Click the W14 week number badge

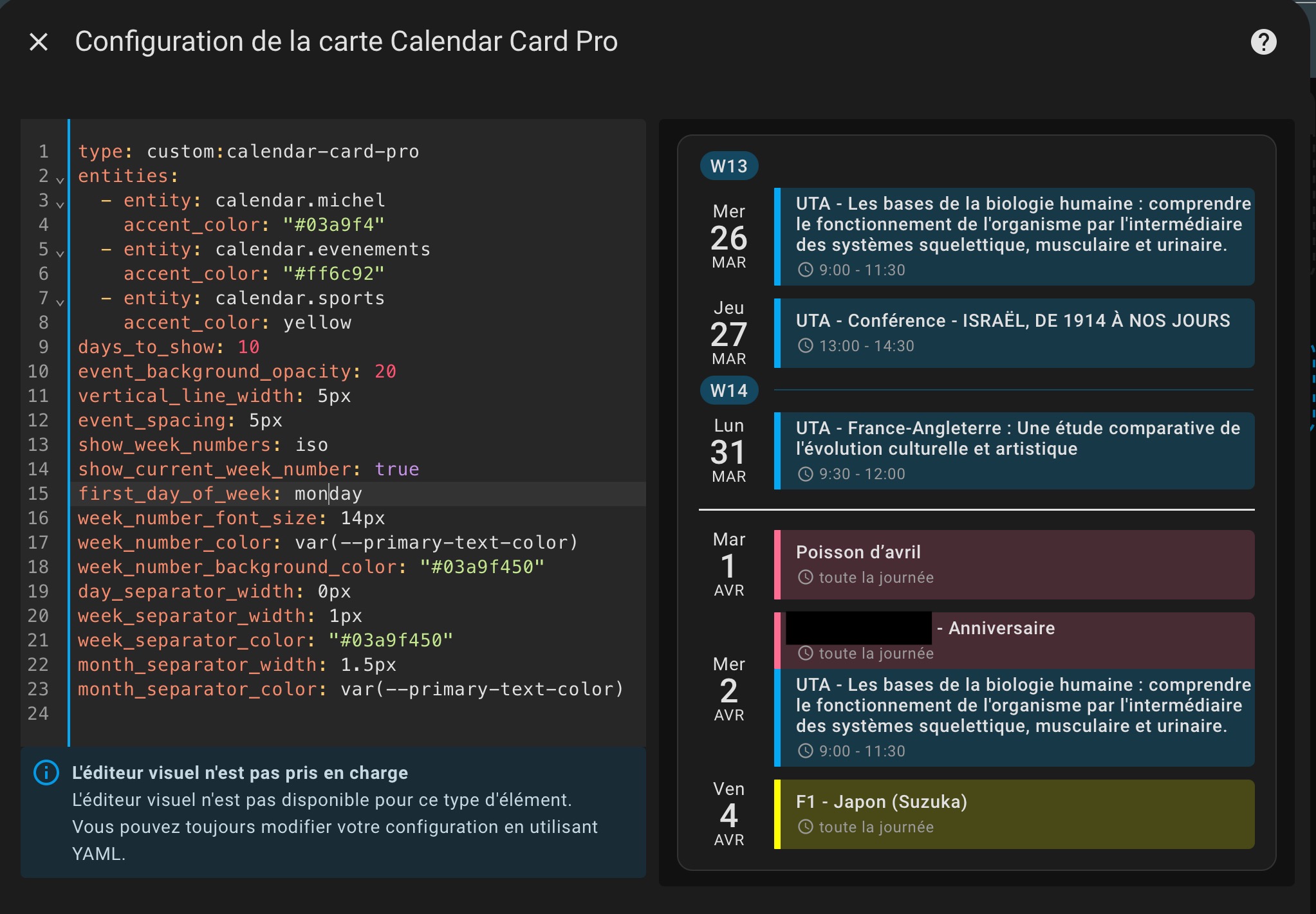coord(729,390)
